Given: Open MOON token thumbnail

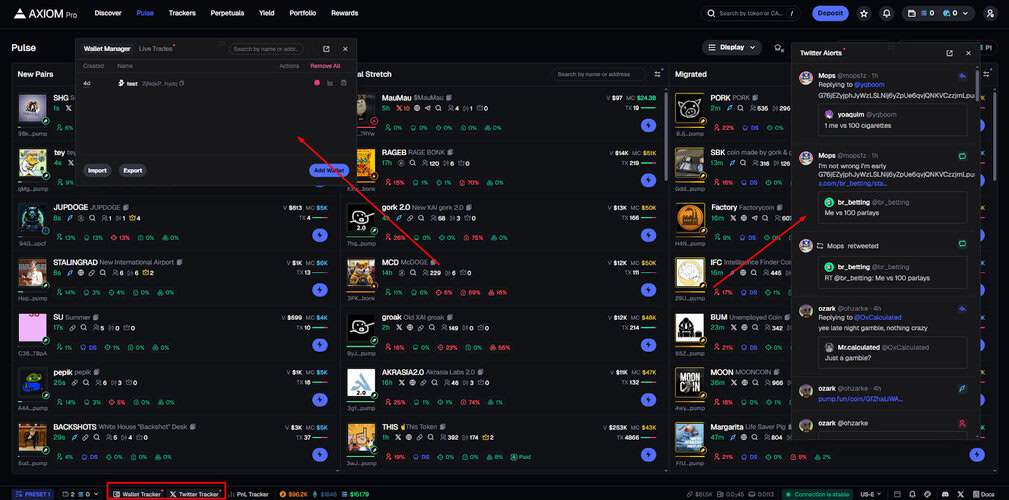Looking at the screenshot, I should tap(689, 382).
